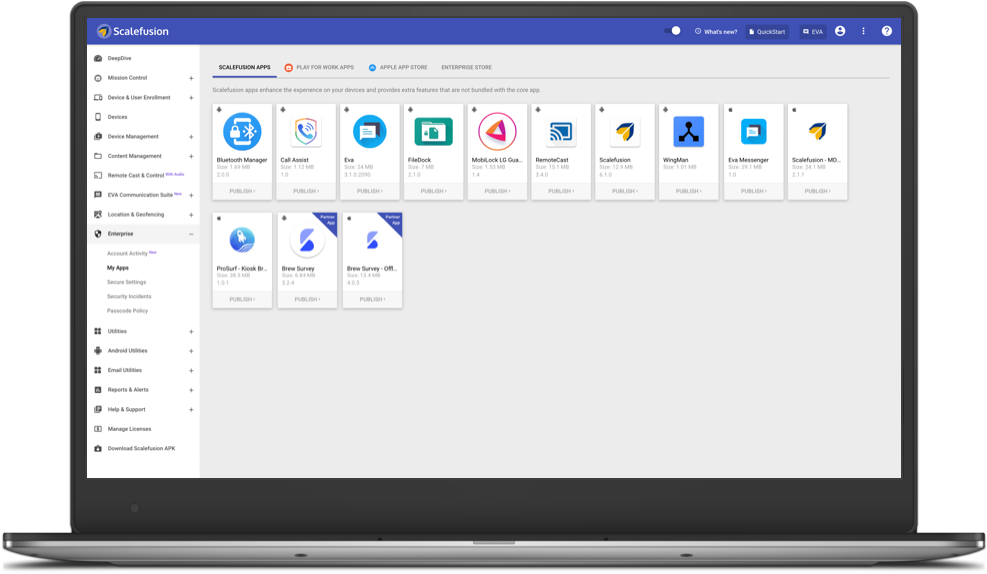Expand the Email Utilities section
This screenshot has height=574, width=987.
(191, 371)
